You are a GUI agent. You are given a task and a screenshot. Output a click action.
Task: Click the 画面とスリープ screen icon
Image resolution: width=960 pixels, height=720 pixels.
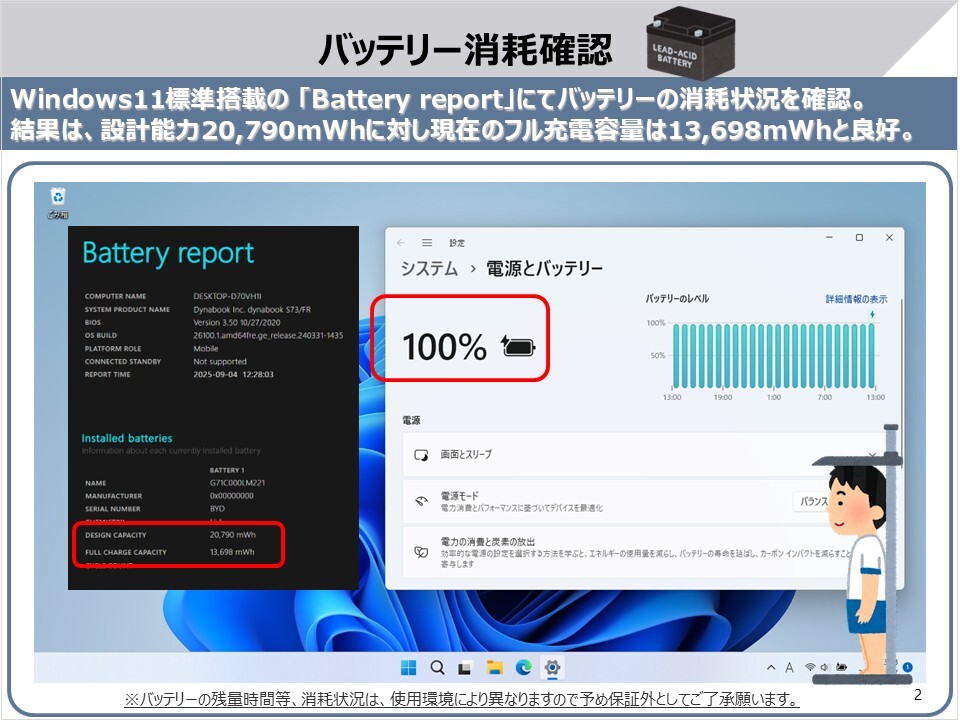[421, 455]
